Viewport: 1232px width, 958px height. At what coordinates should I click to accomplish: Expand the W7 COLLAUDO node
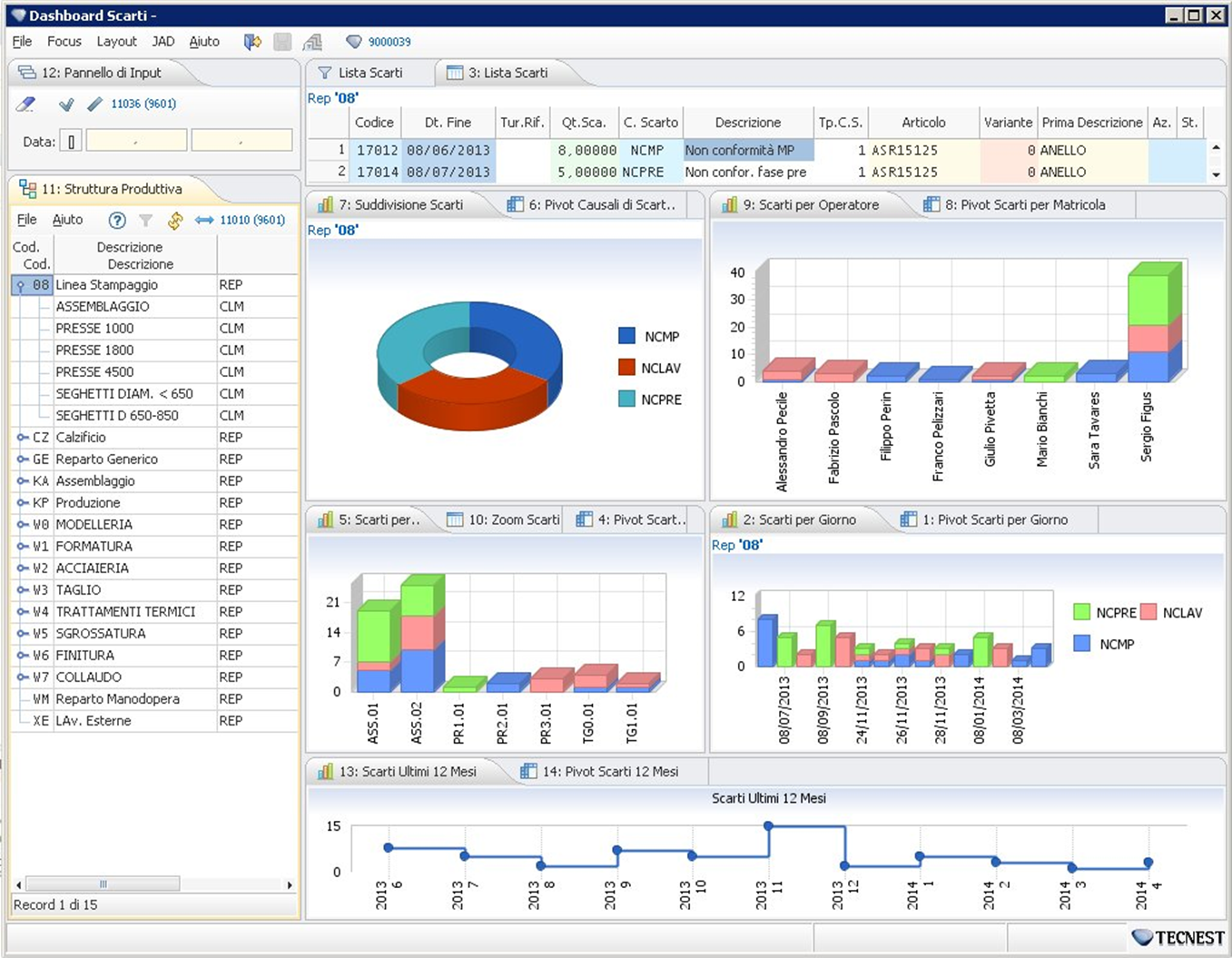[22, 677]
